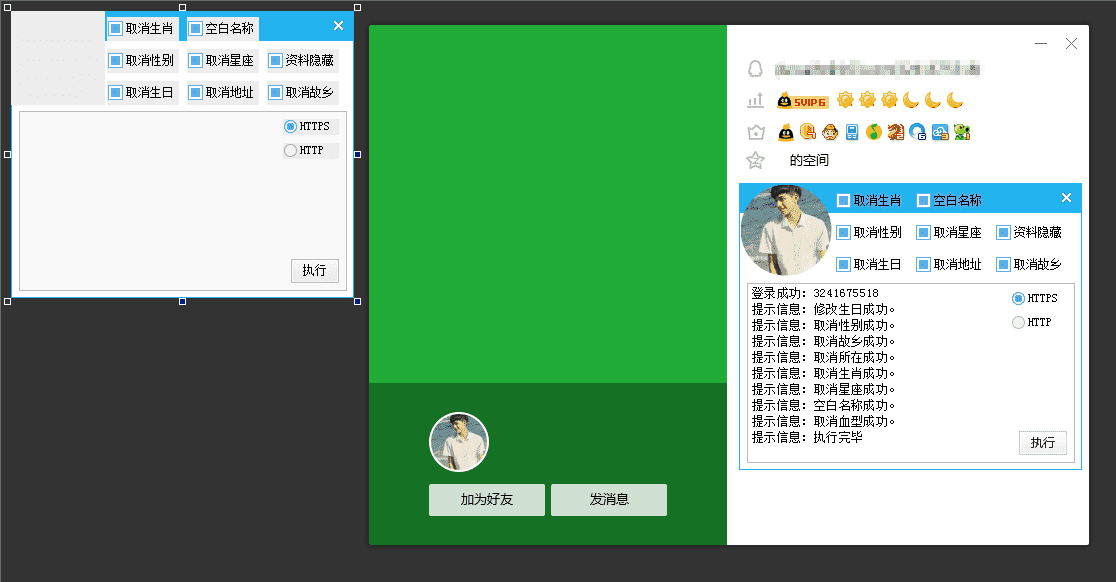Image resolution: width=1116 pixels, height=582 pixels.
Task: Click 执行 in the empty design form
Action: pyautogui.click(x=315, y=270)
